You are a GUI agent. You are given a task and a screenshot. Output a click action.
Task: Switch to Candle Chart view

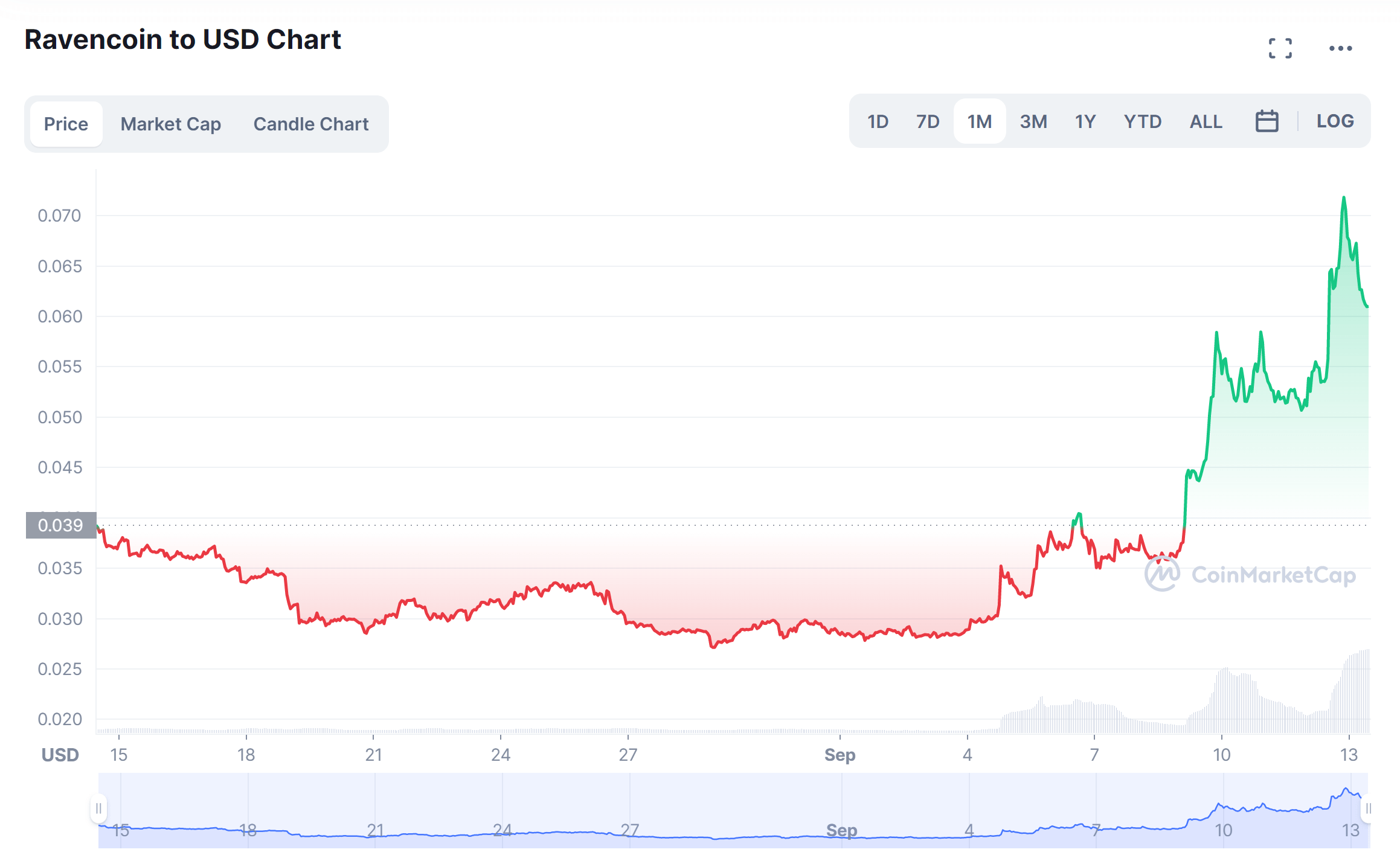(x=310, y=124)
